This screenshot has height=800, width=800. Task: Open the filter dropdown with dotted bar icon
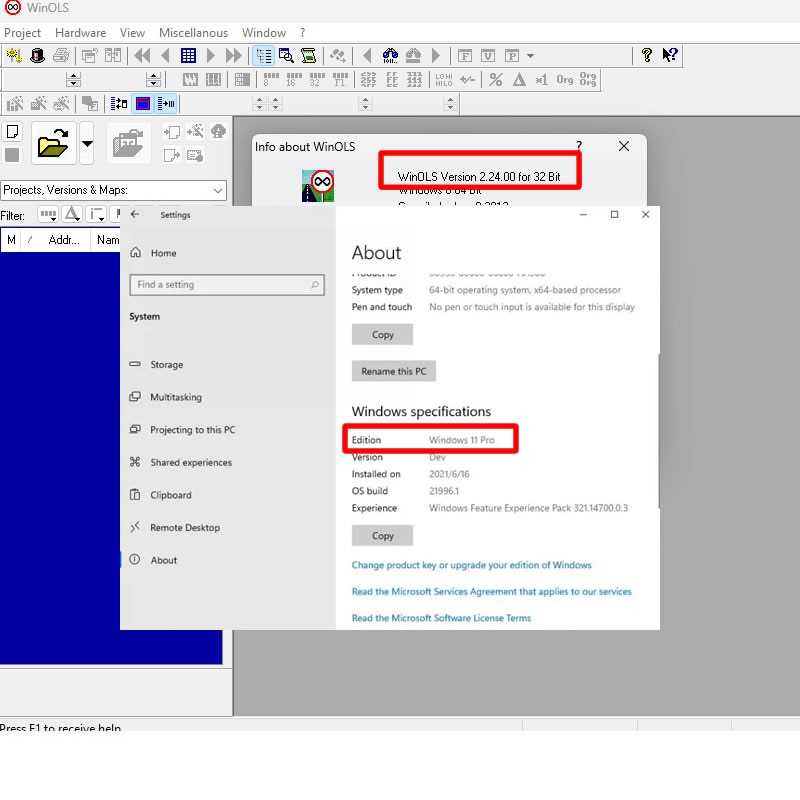48,214
